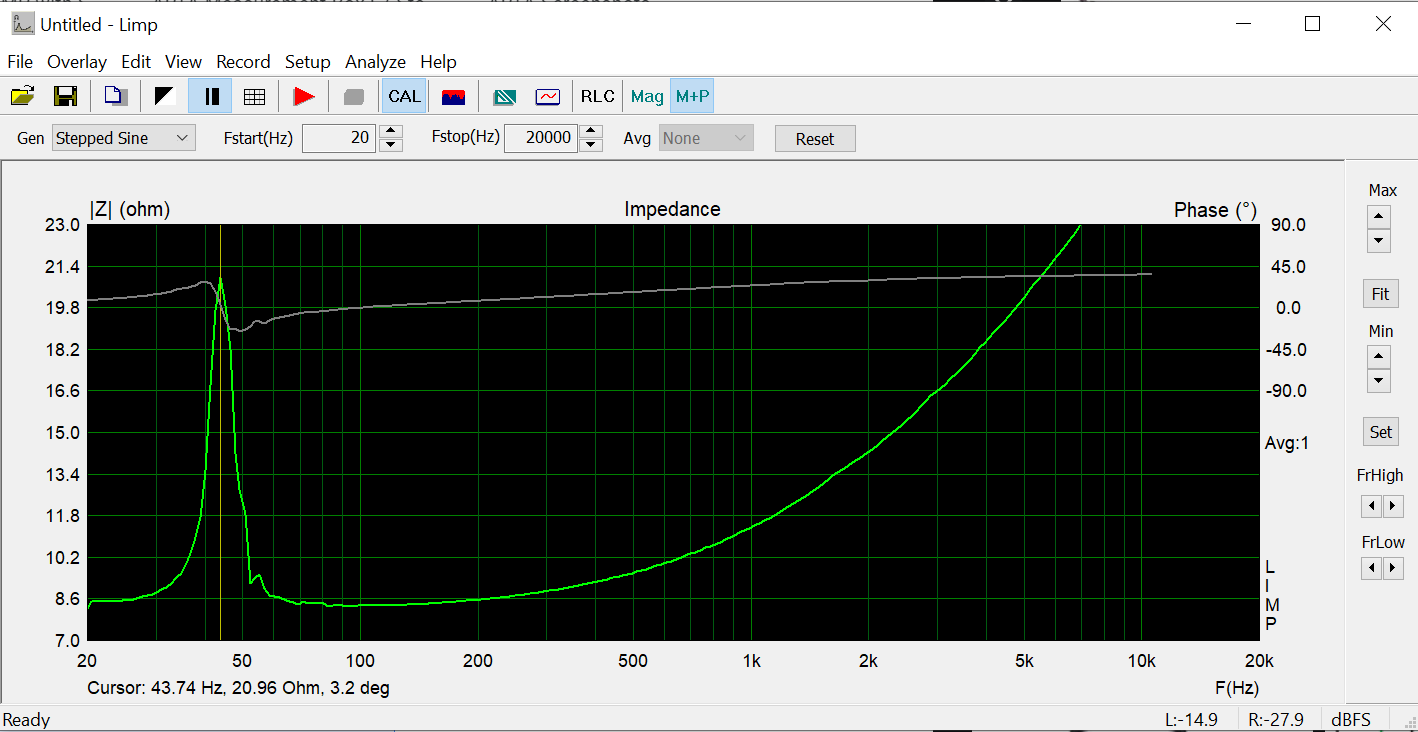Toggle the thick line vertical bars icon
The image size is (1418, 732).
[211, 96]
